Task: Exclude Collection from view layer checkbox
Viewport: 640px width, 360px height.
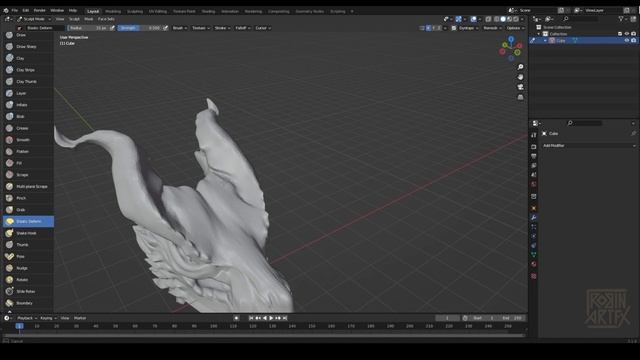Action: [x=620, y=34]
